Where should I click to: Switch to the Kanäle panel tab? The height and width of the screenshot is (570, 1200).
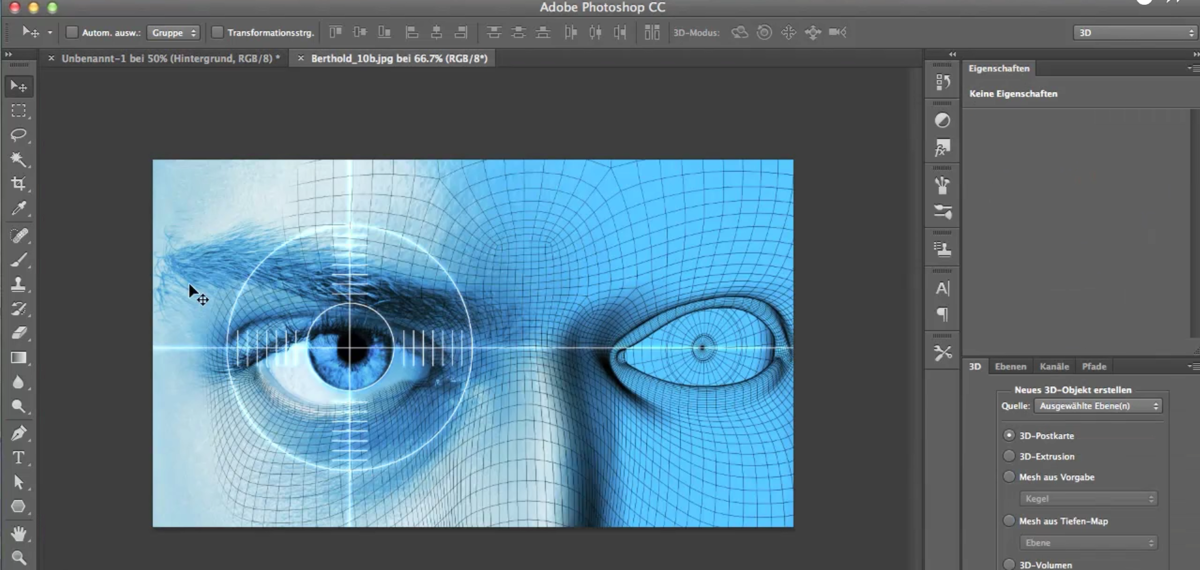[x=1054, y=366]
